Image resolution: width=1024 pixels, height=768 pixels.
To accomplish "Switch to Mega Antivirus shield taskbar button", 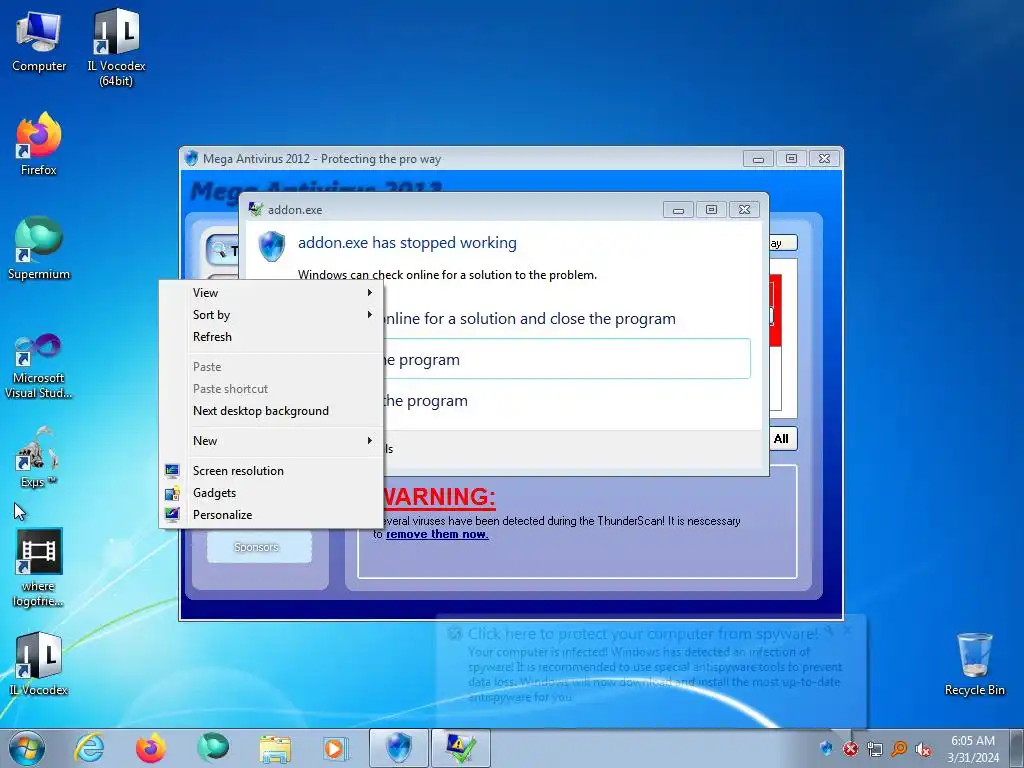I will [x=399, y=748].
